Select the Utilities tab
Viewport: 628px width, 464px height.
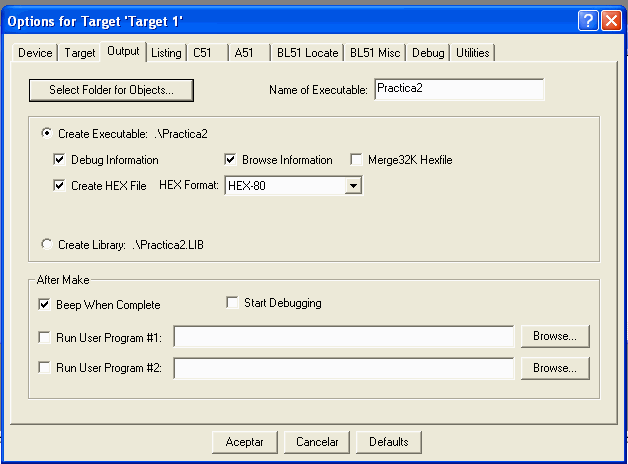(473, 53)
